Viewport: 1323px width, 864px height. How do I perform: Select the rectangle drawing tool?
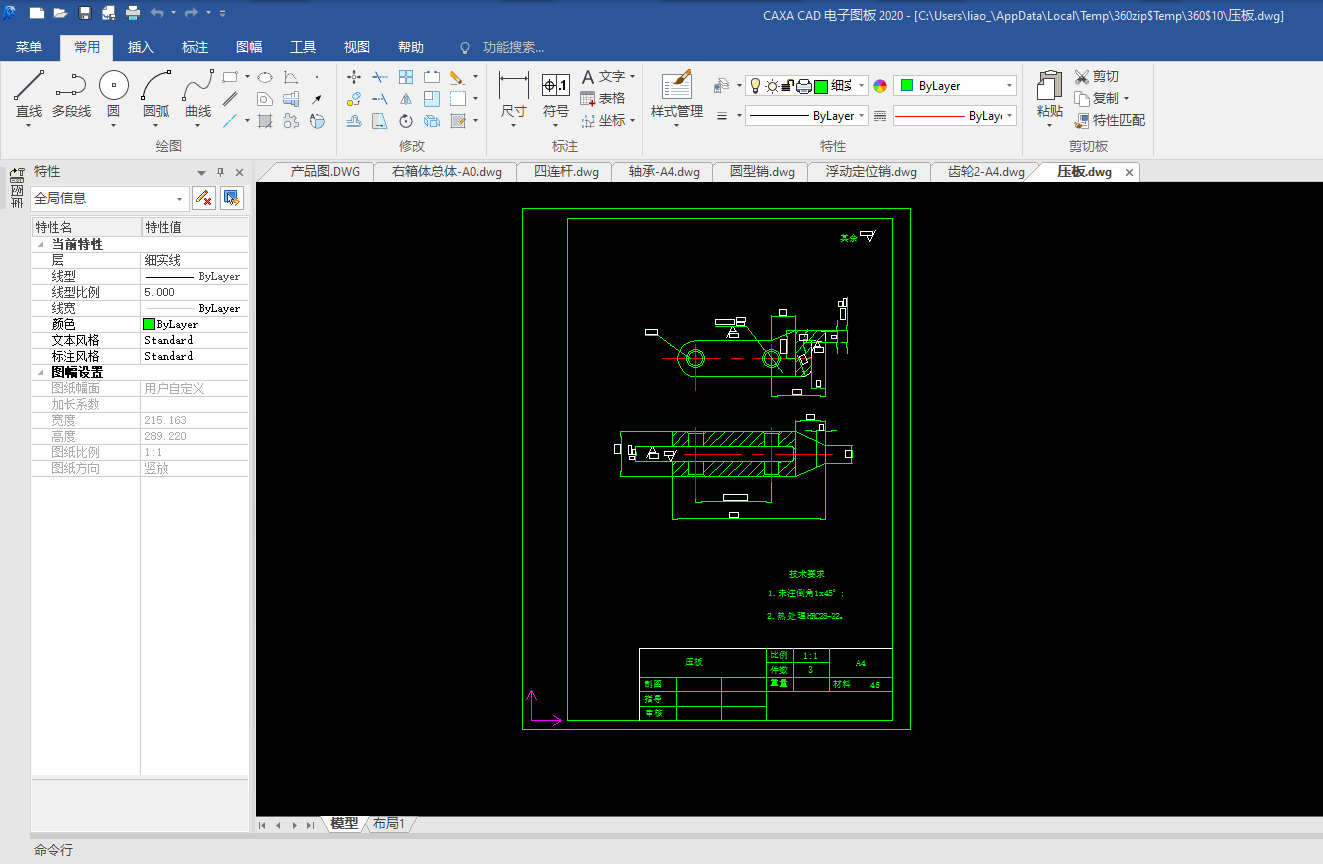pyautogui.click(x=231, y=76)
